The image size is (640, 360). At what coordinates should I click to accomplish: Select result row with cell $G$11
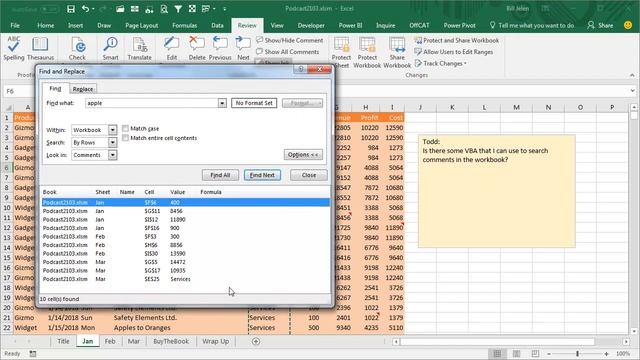click(x=186, y=211)
